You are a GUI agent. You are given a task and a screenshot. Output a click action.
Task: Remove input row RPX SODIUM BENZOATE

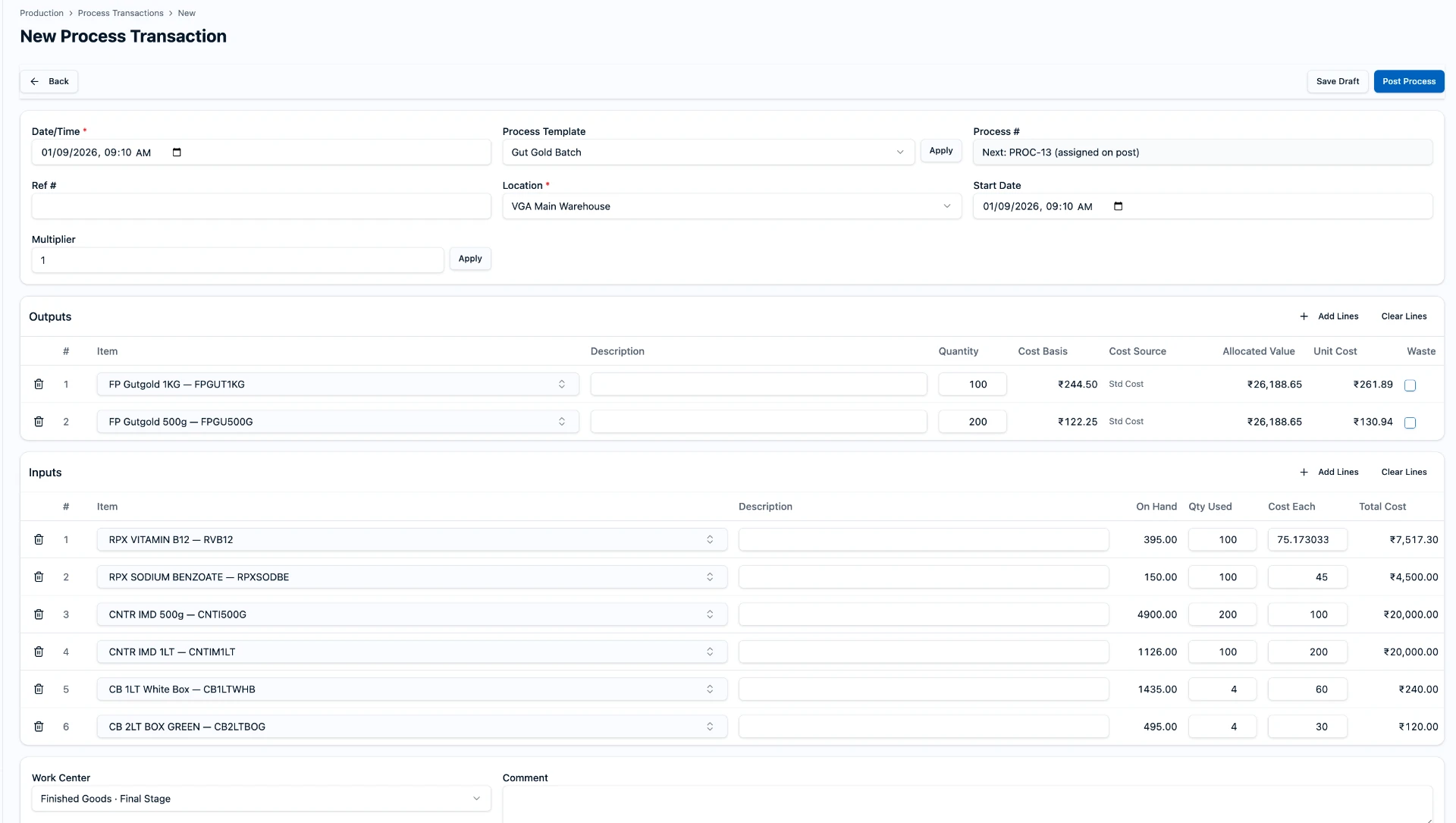point(39,577)
